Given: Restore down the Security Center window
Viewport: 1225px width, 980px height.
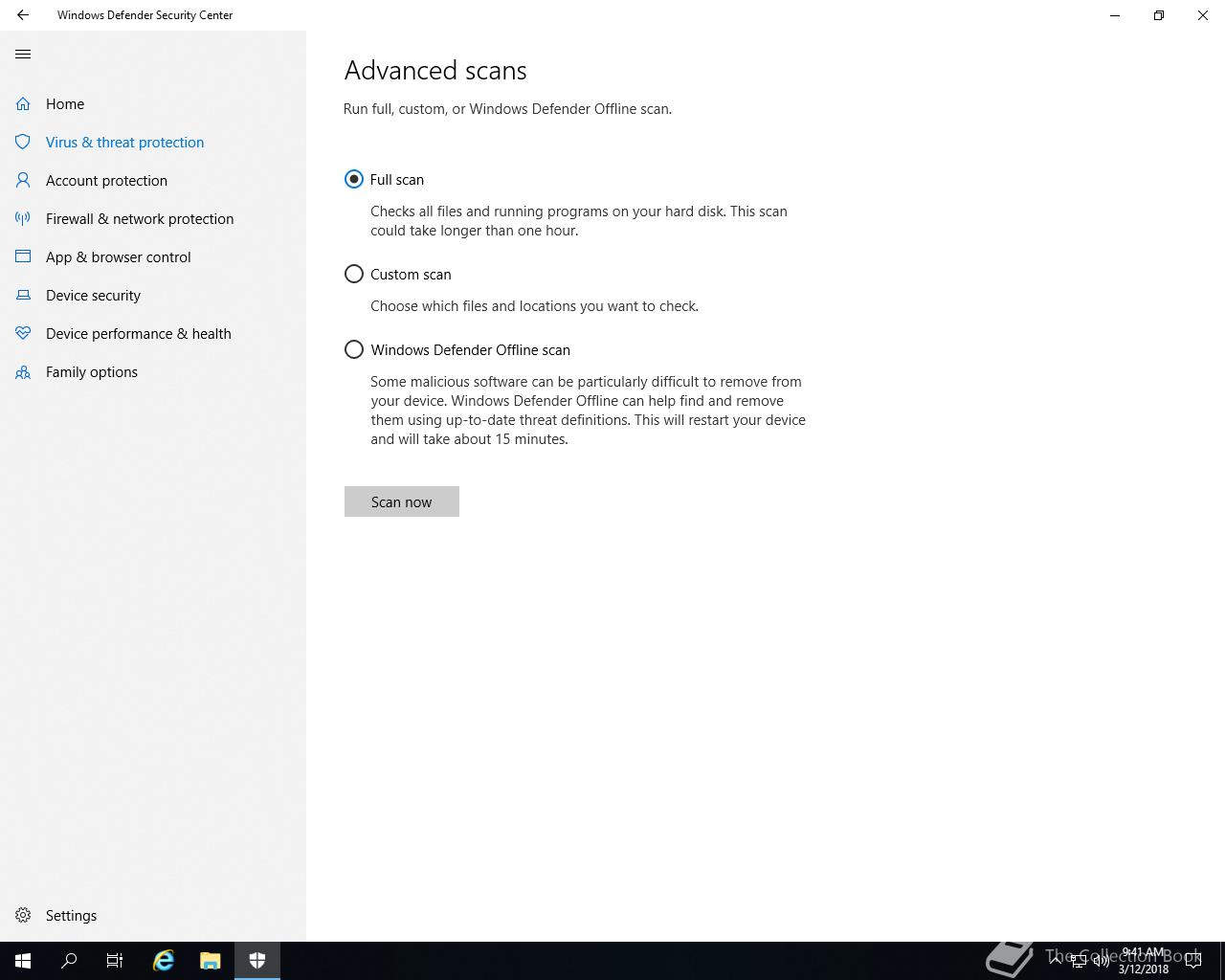Looking at the screenshot, I should (1159, 15).
